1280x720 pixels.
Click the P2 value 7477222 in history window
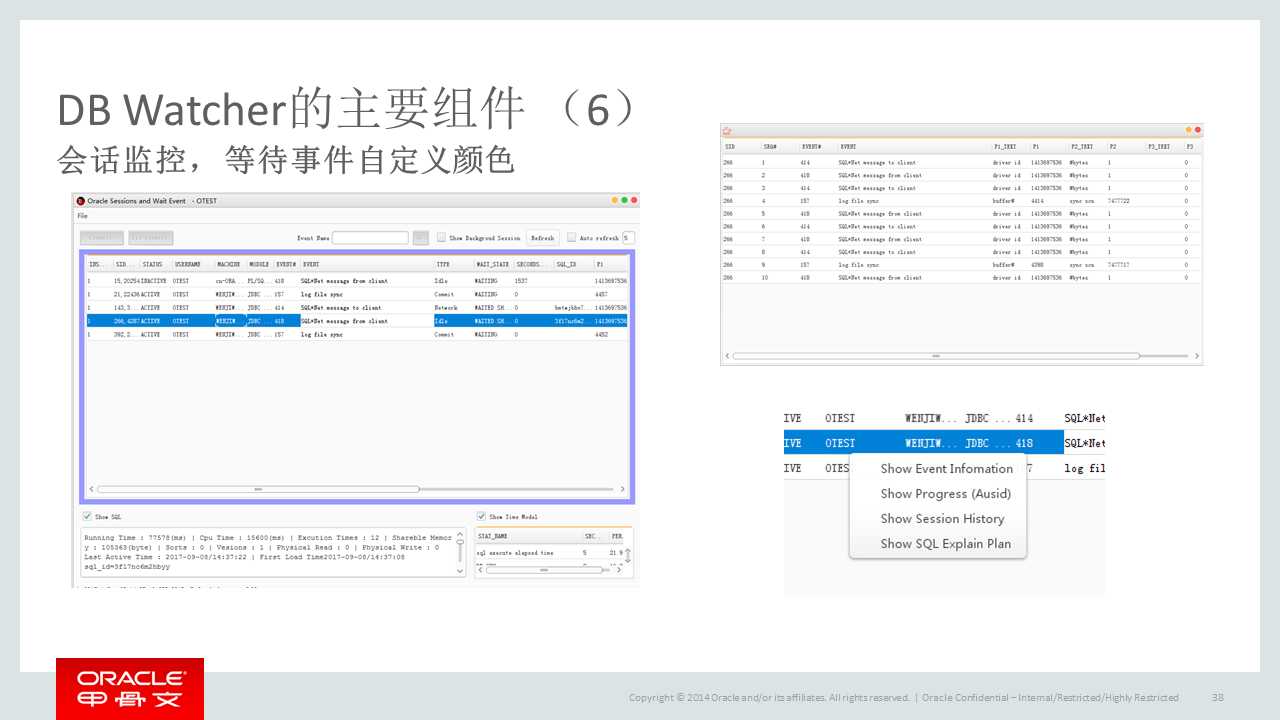coord(1119,200)
